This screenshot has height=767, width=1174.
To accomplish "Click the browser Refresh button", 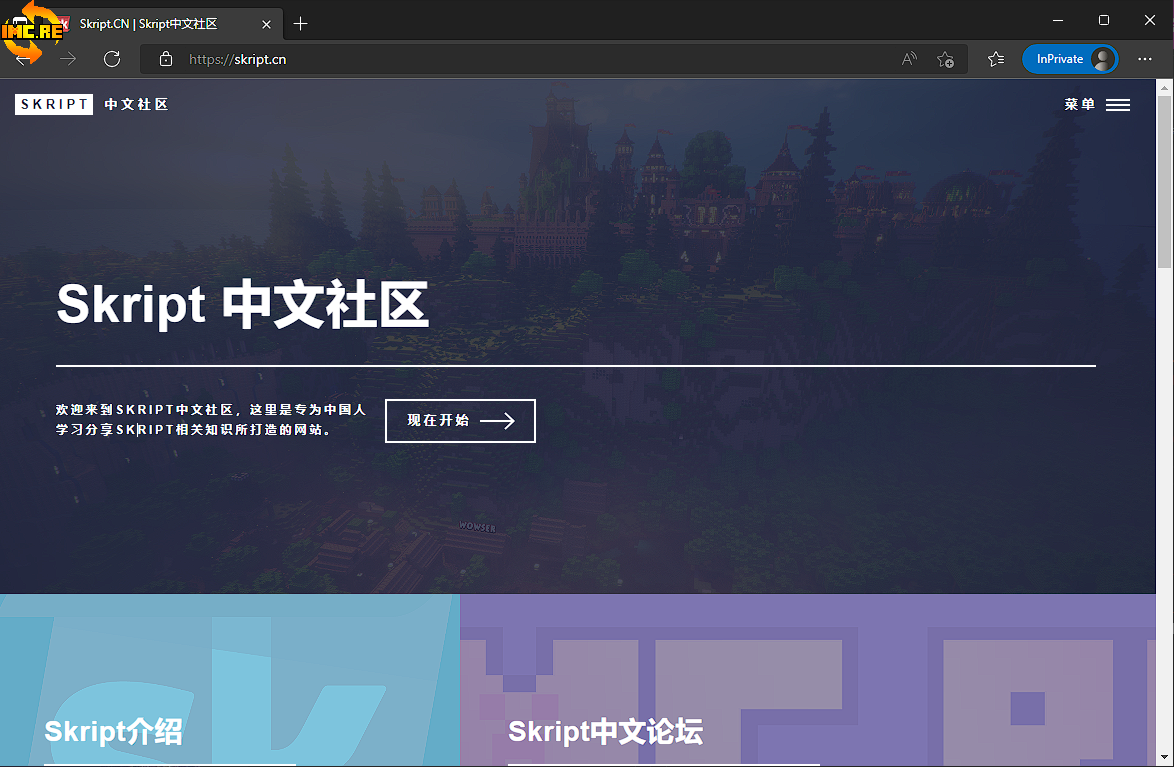I will pos(112,59).
